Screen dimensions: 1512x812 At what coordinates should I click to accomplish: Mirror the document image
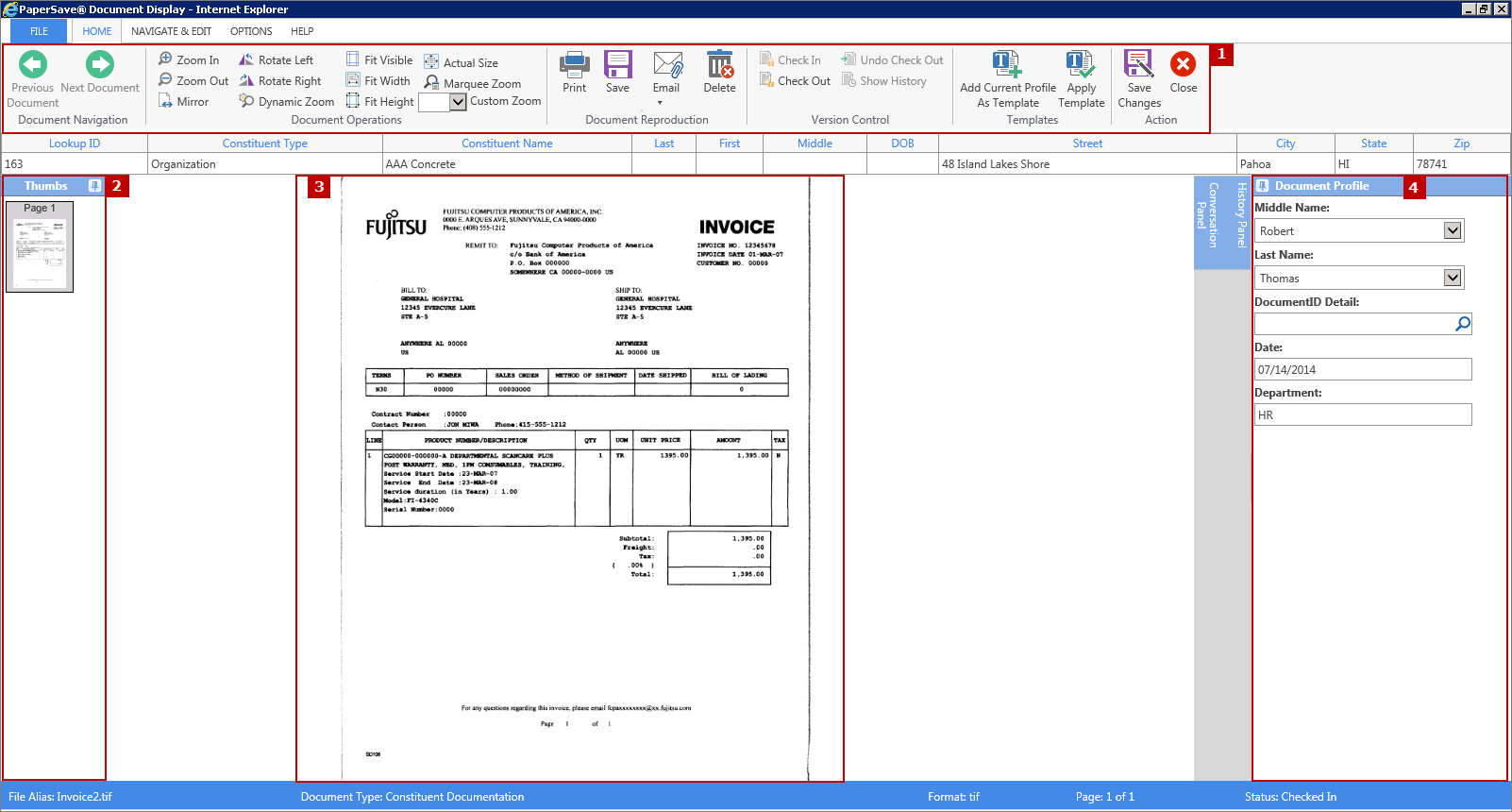[184, 101]
